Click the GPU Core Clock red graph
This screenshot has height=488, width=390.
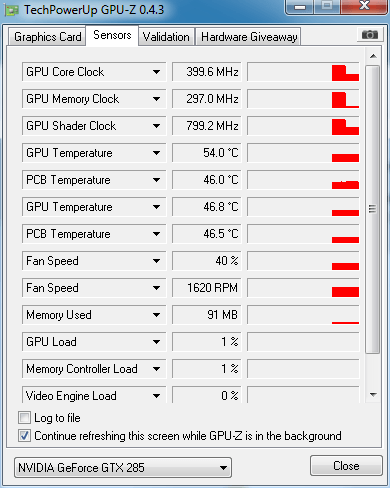(303, 72)
